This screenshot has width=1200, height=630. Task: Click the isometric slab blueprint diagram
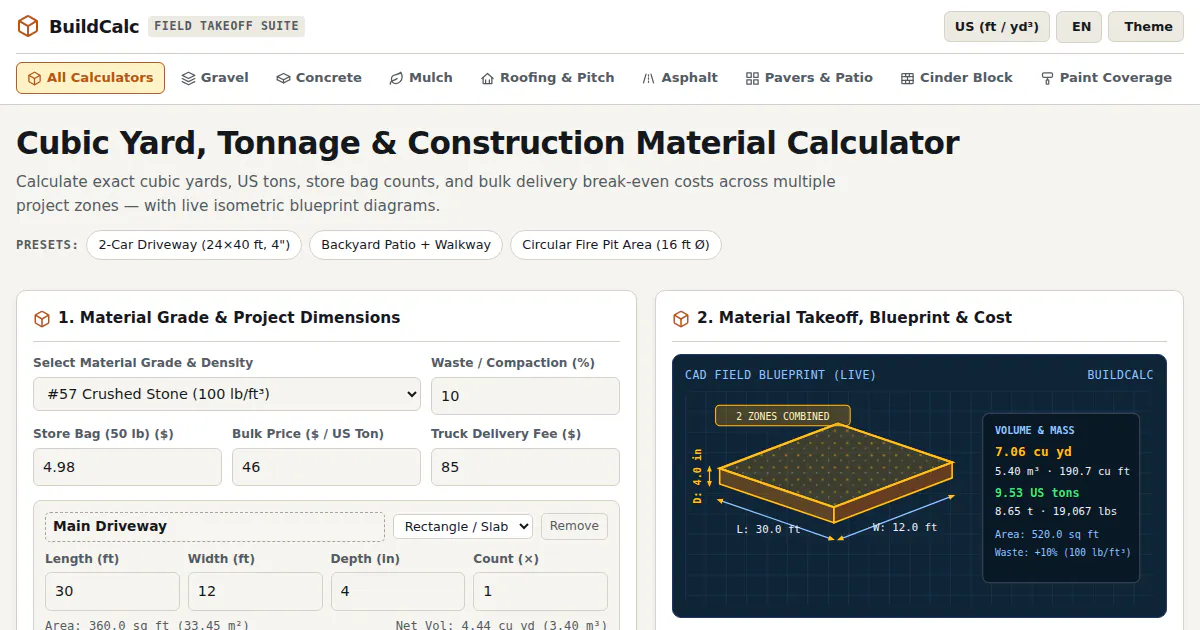(x=835, y=472)
